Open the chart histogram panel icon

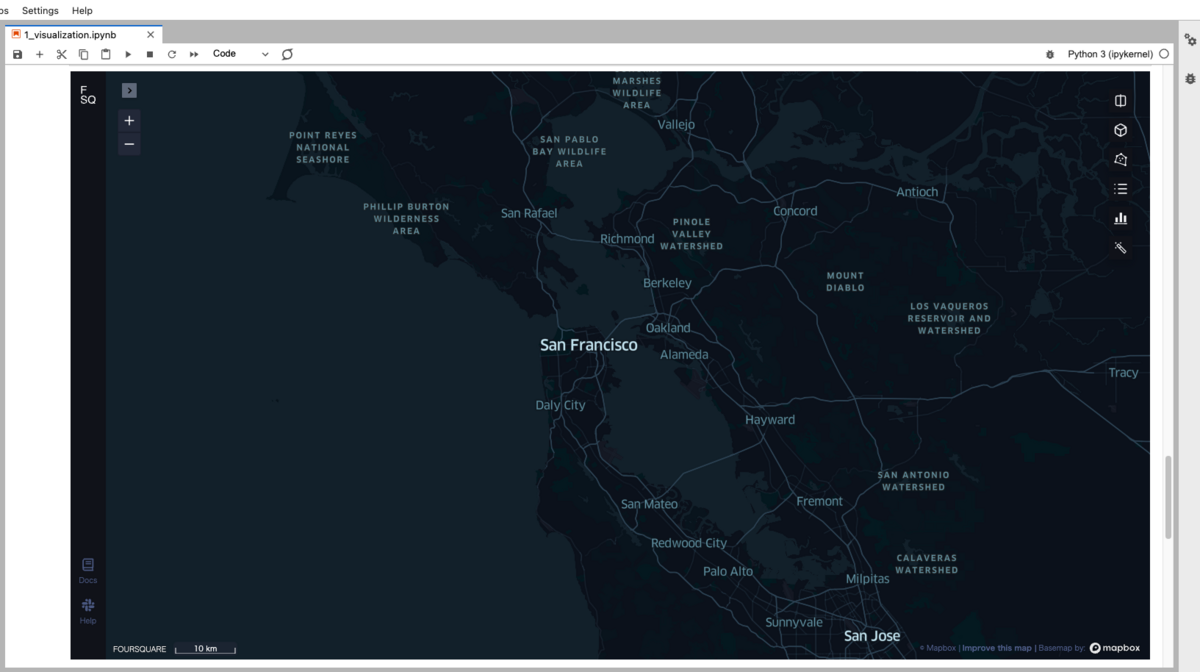pos(1119,218)
